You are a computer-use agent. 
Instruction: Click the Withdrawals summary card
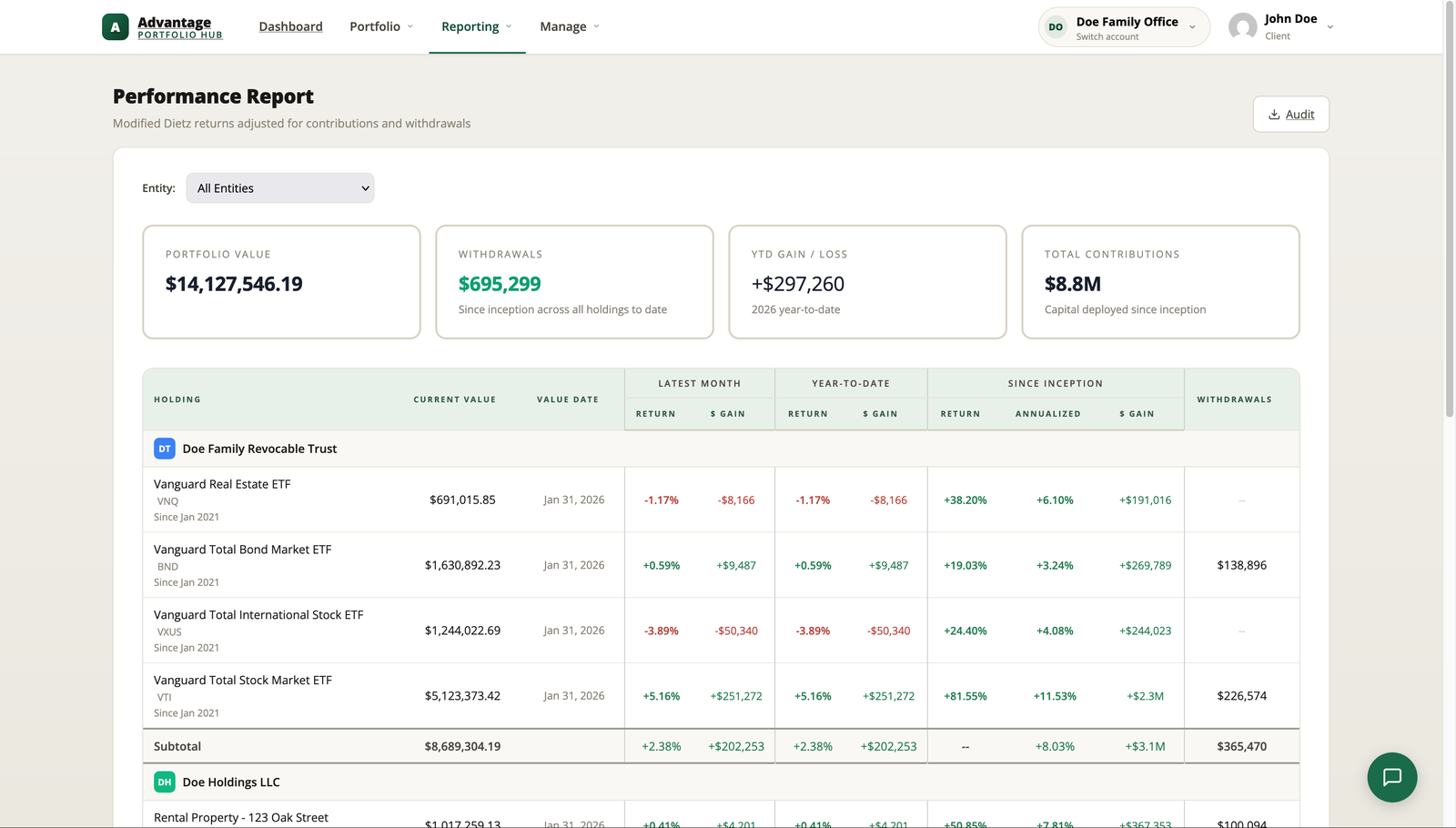[x=574, y=282]
